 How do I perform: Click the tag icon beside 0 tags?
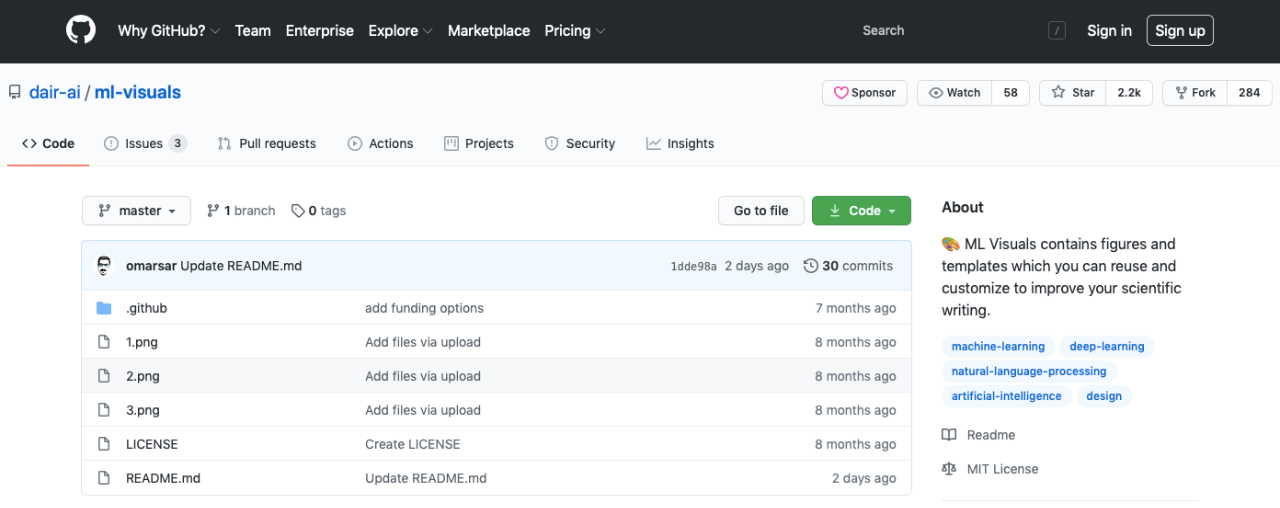pos(298,211)
